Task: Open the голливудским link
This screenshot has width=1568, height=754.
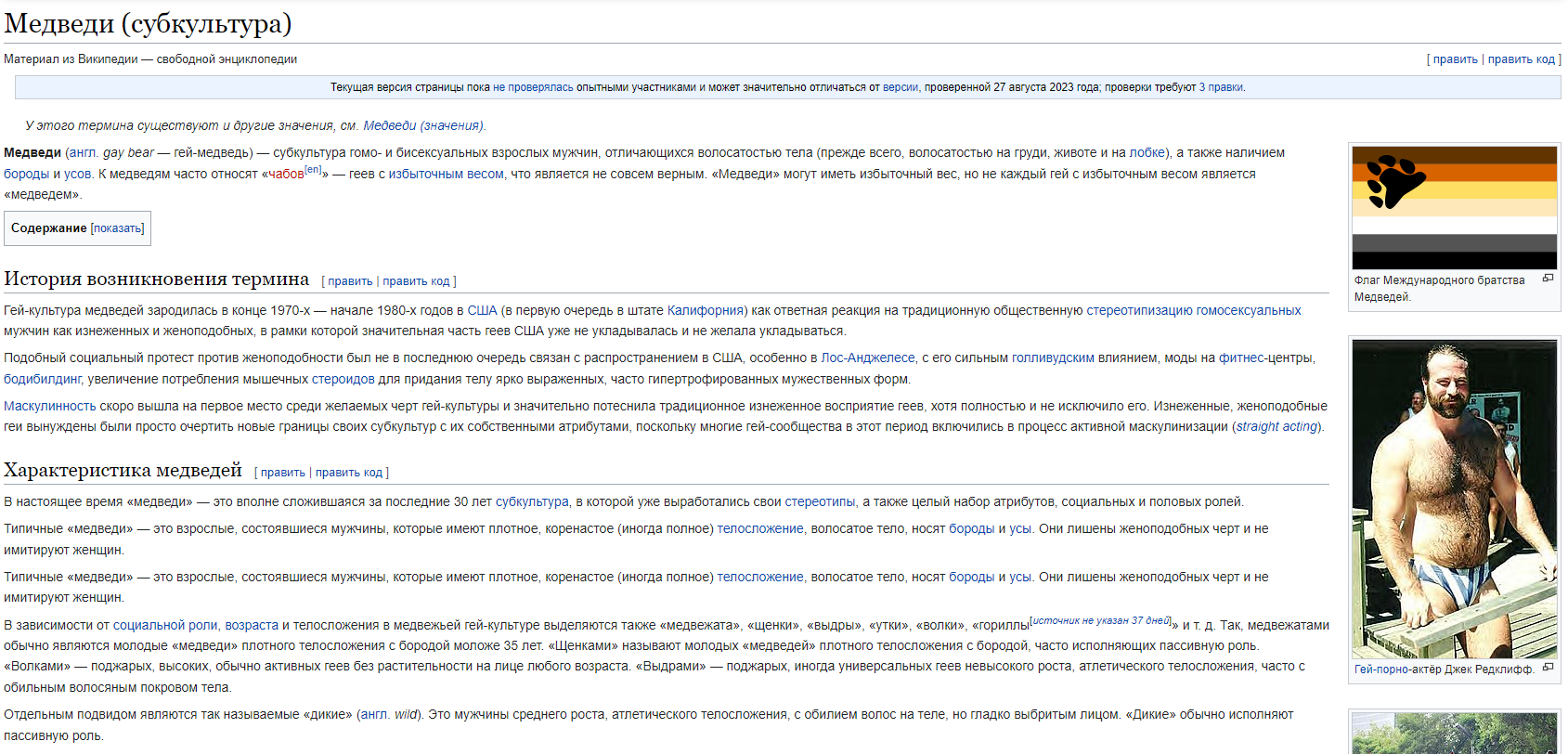Action: pos(1053,357)
